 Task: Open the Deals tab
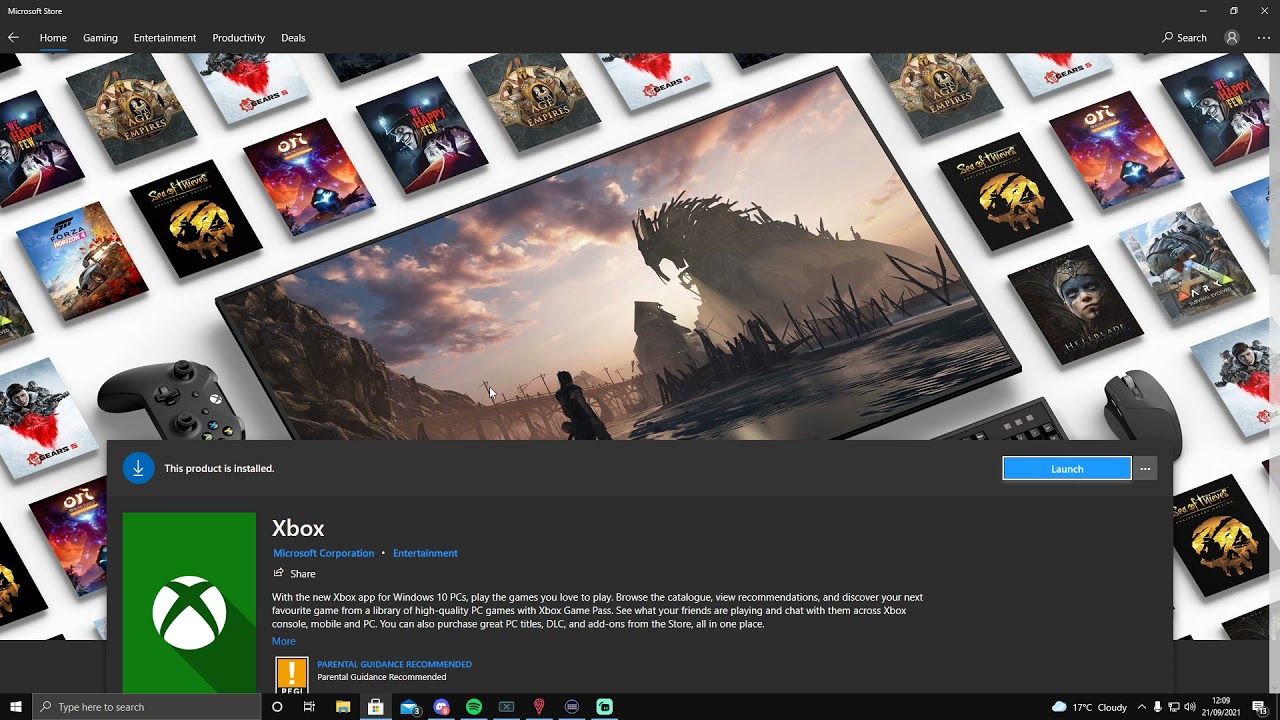coord(293,38)
